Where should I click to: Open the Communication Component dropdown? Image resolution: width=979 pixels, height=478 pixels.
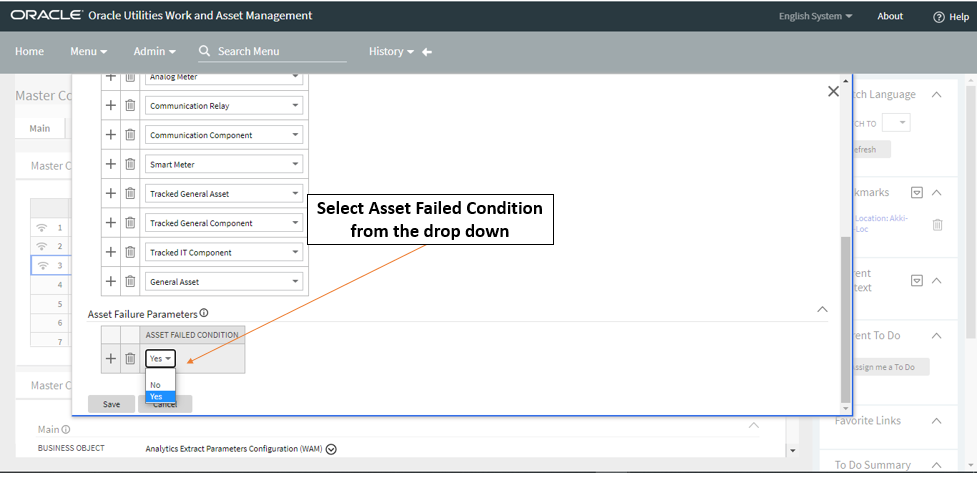224,135
